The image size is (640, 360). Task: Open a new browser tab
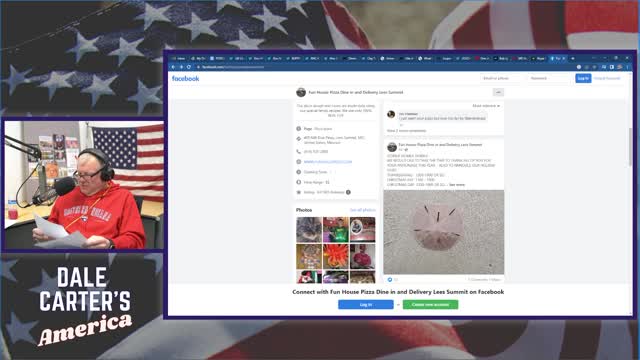[x=573, y=58]
